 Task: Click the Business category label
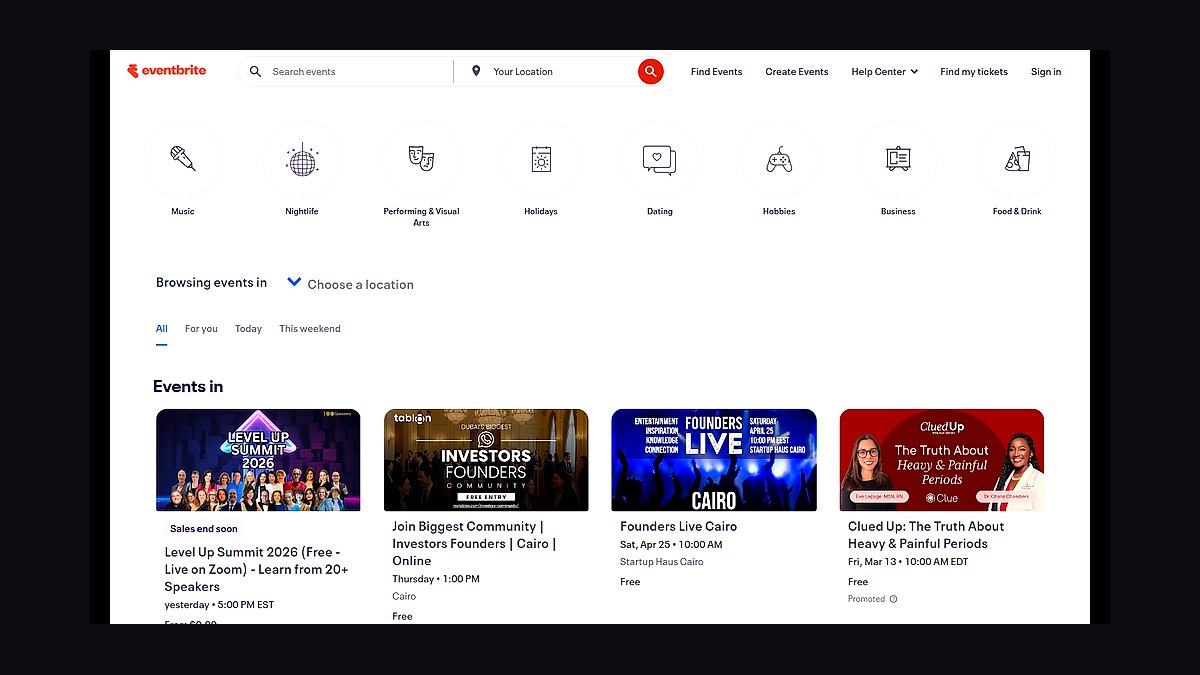898,212
